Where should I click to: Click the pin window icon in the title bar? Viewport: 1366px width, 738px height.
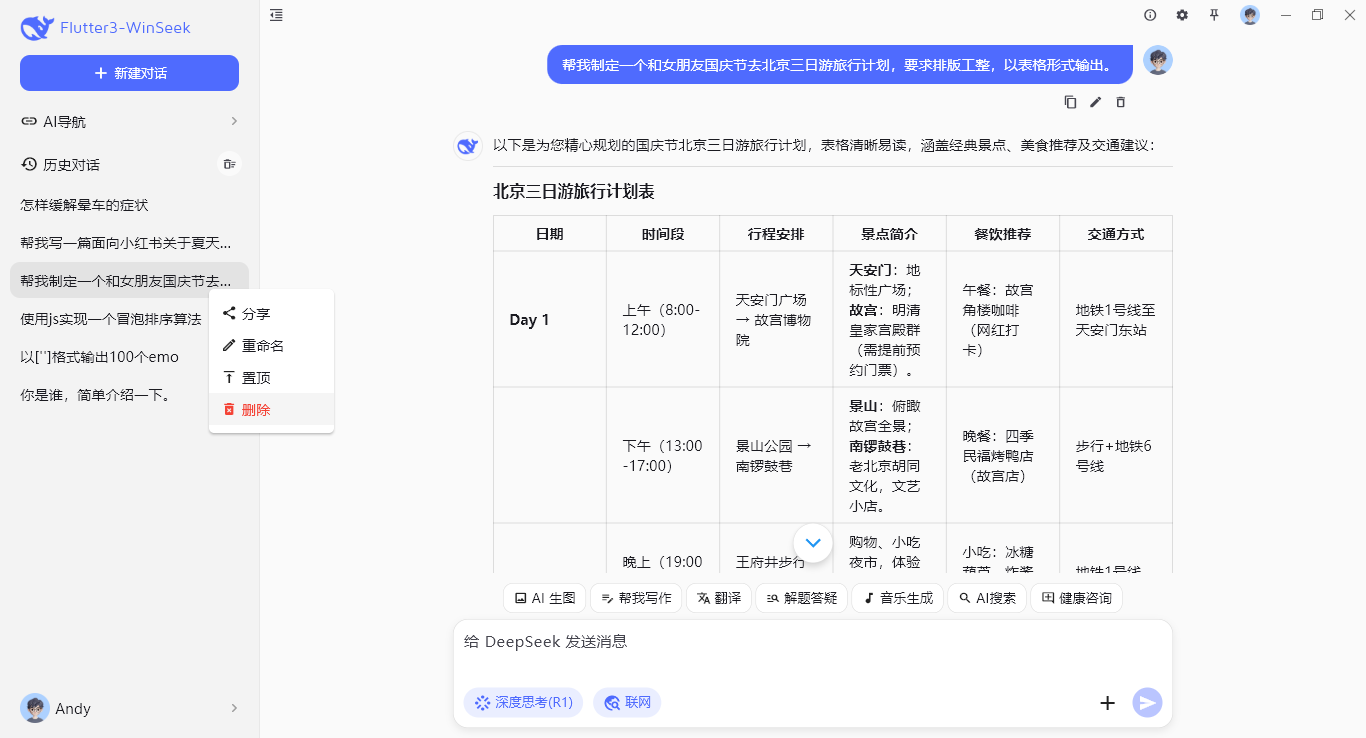click(1214, 15)
